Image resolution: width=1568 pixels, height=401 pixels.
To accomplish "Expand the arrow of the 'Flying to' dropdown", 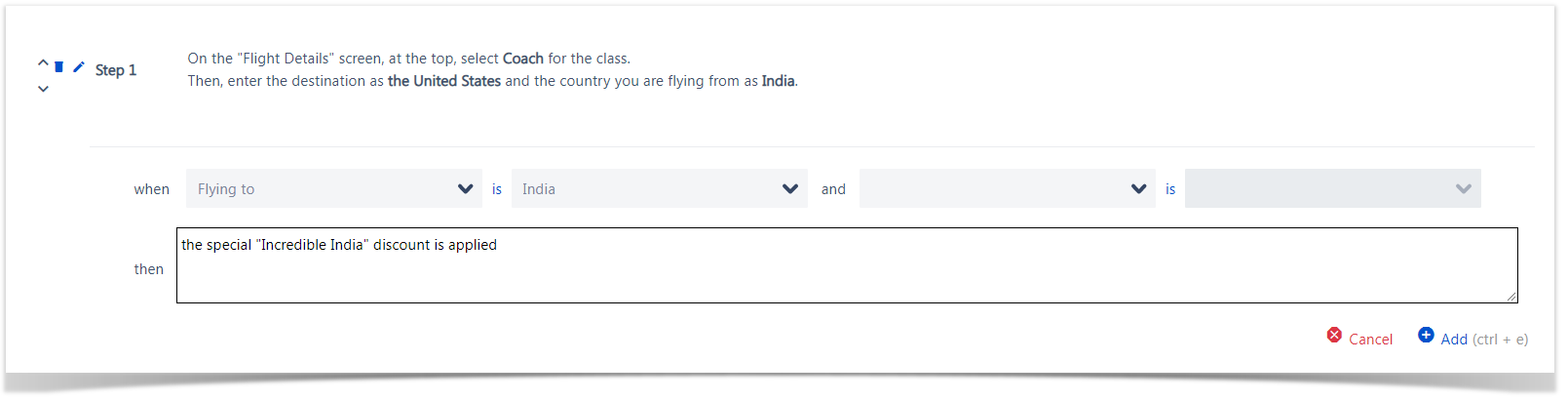I will (x=465, y=189).
